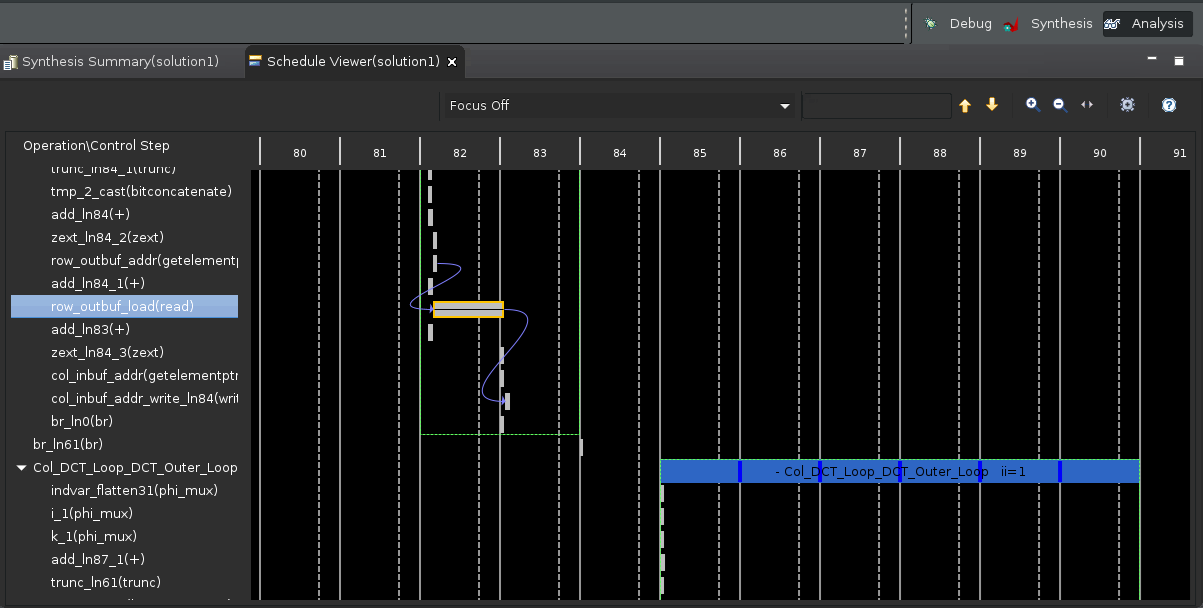Switch to the Debug perspective

point(957,24)
